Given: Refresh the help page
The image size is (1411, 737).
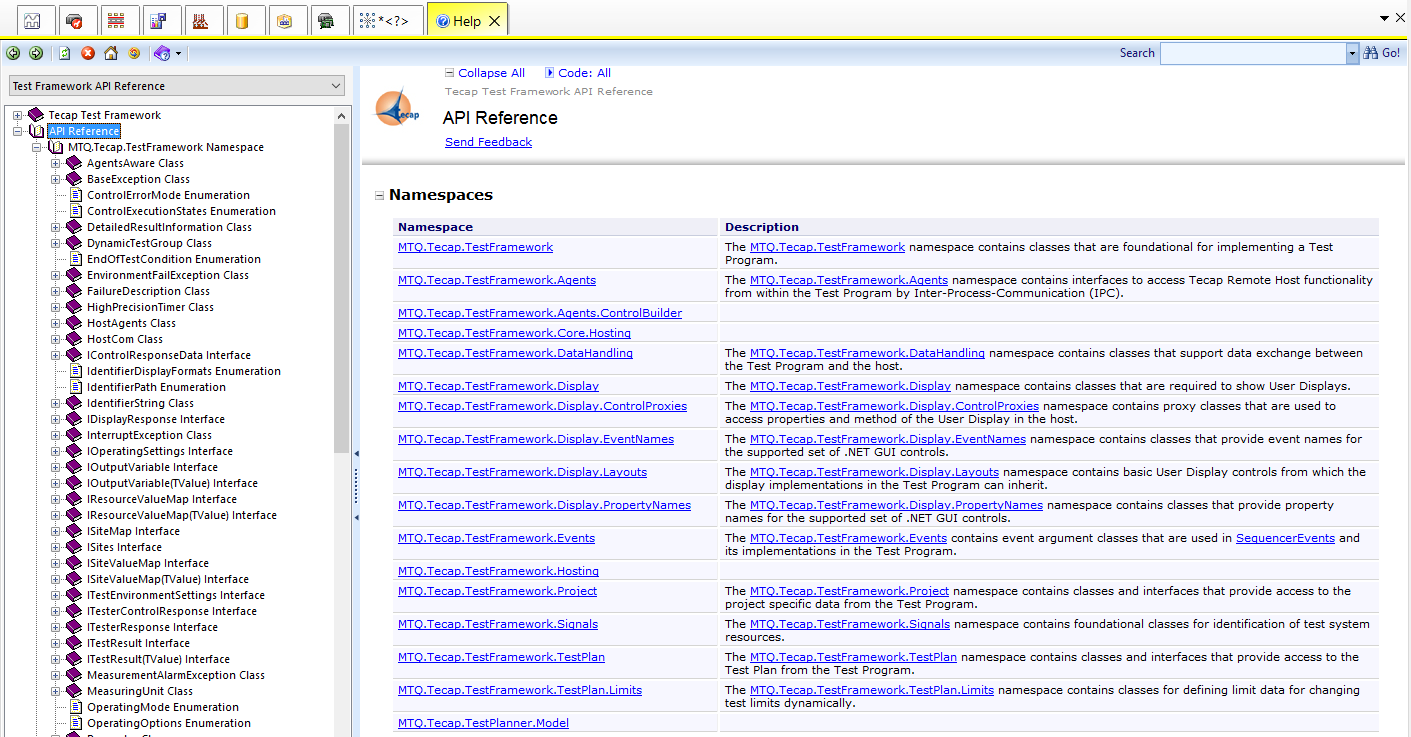Looking at the screenshot, I should tap(64, 53).
